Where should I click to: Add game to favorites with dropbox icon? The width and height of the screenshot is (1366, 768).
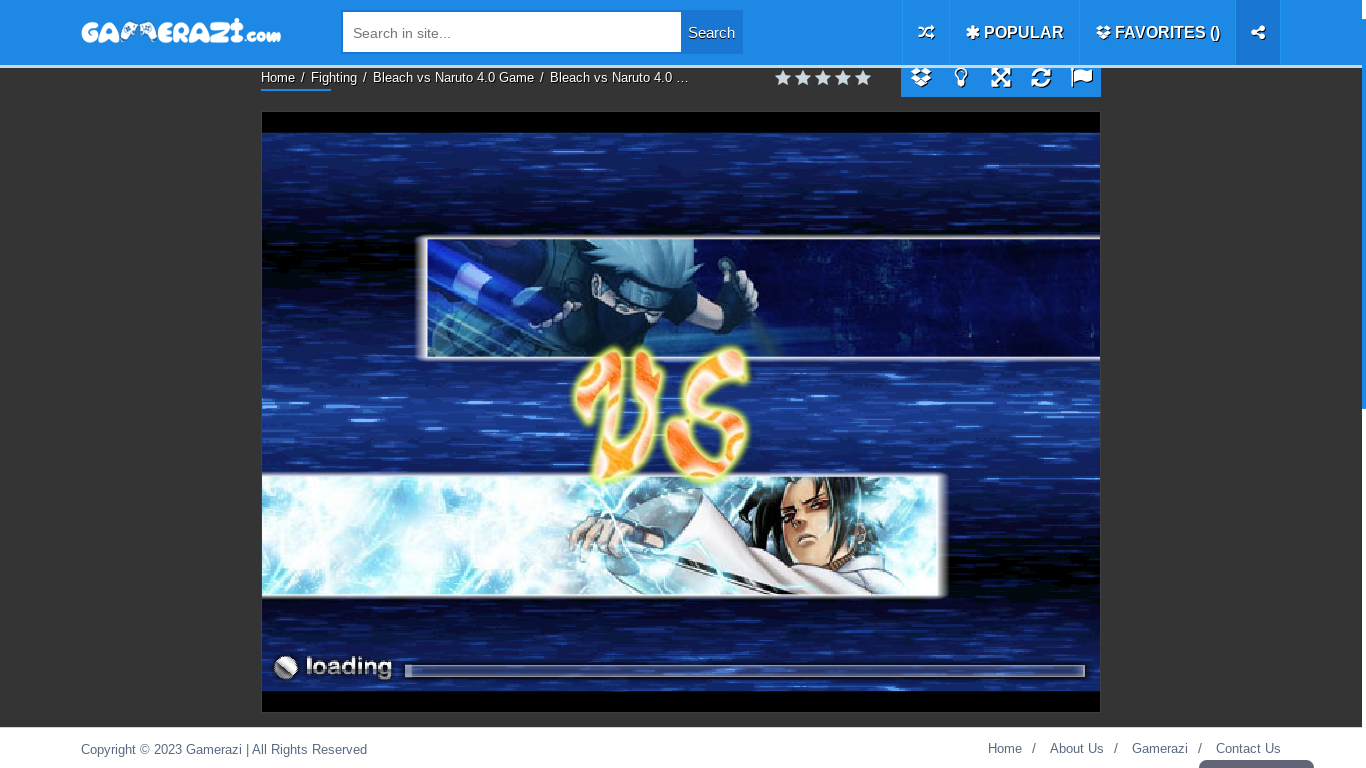921,78
